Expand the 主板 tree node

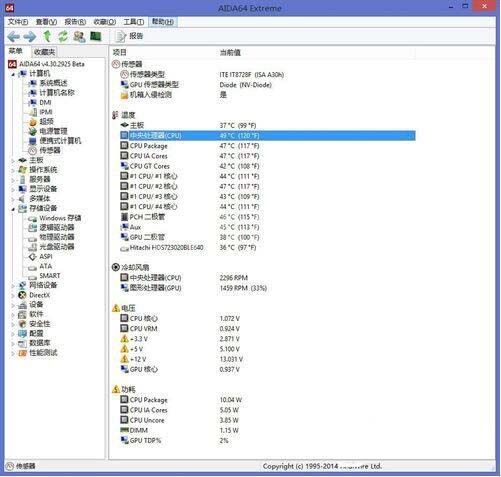tap(13, 161)
